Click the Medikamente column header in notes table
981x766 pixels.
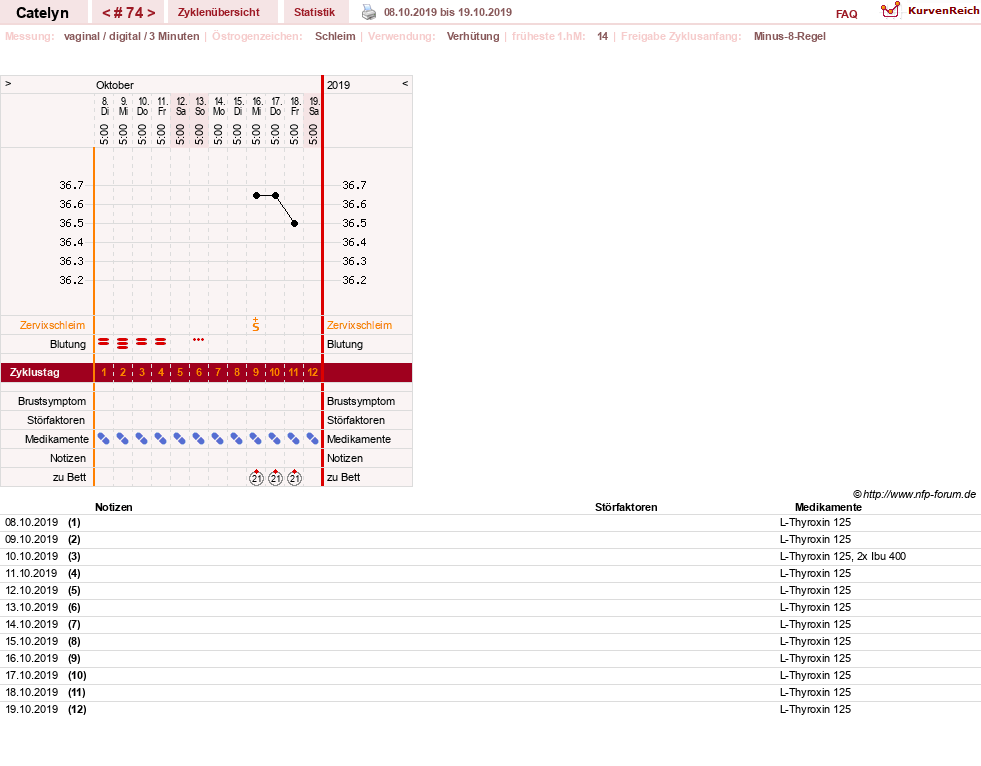[x=828, y=507]
